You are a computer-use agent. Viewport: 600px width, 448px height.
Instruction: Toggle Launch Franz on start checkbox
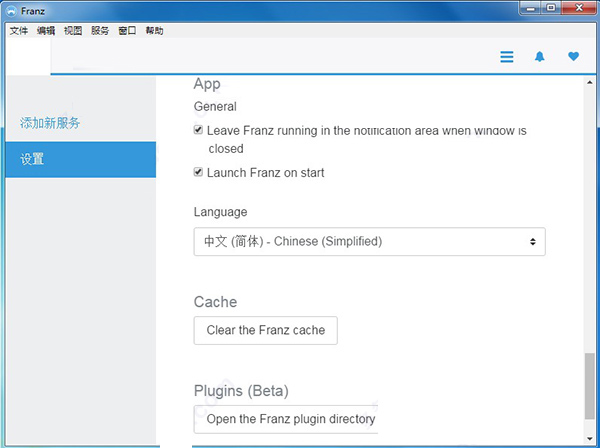(x=198, y=172)
